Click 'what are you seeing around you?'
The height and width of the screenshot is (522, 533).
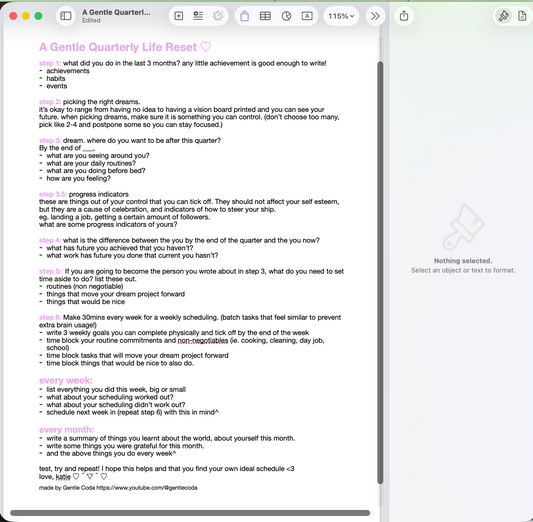coord(98,156)
